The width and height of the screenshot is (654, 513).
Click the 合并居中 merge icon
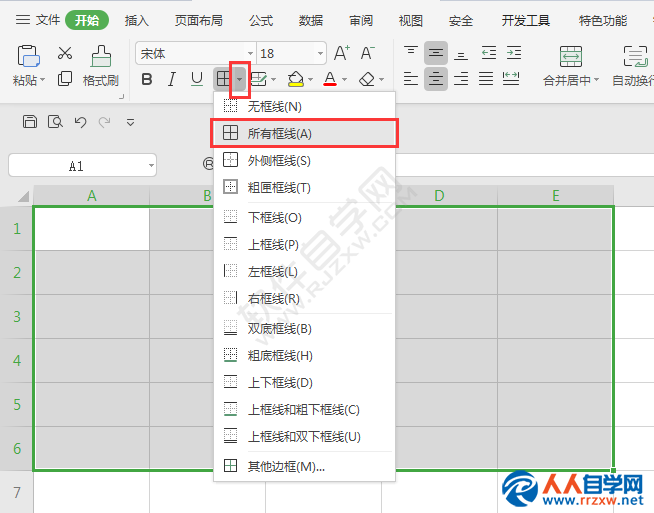pos(571,56)
